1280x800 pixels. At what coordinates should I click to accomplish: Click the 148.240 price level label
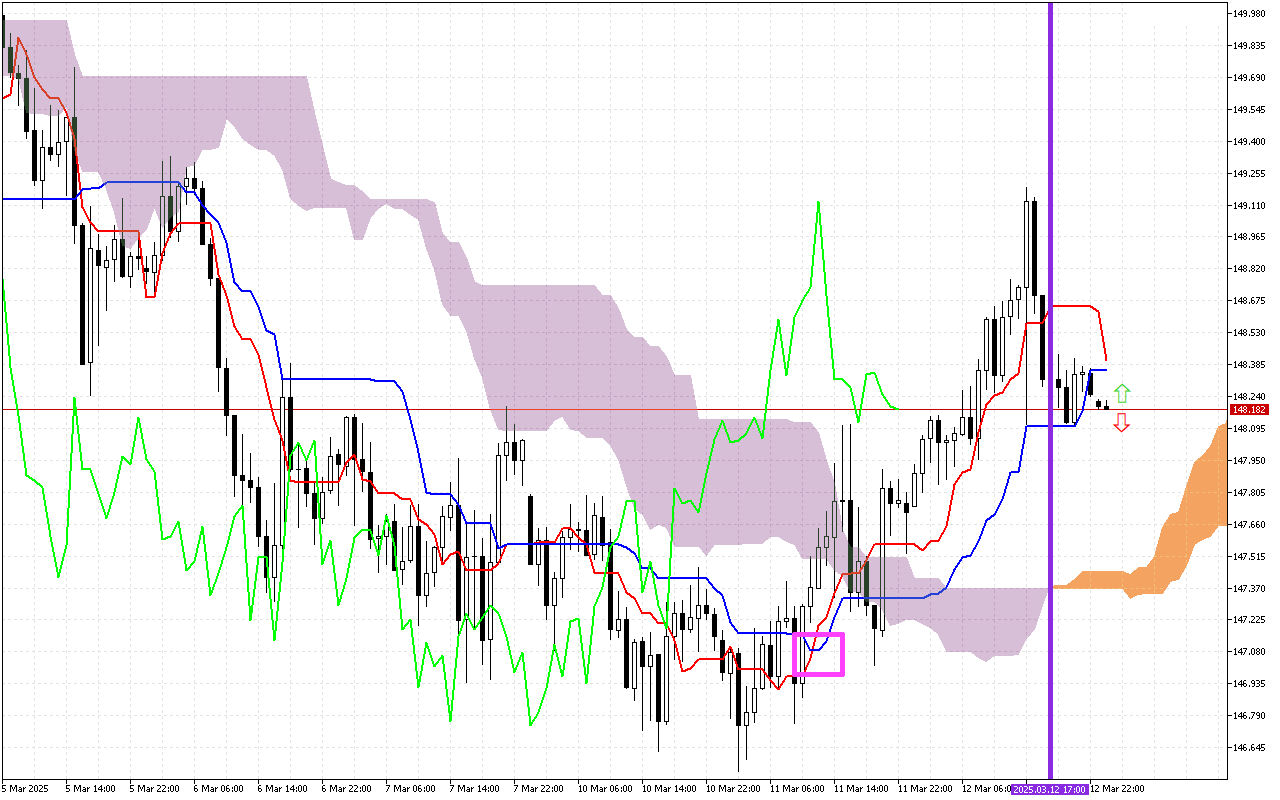click(1250, 397)
